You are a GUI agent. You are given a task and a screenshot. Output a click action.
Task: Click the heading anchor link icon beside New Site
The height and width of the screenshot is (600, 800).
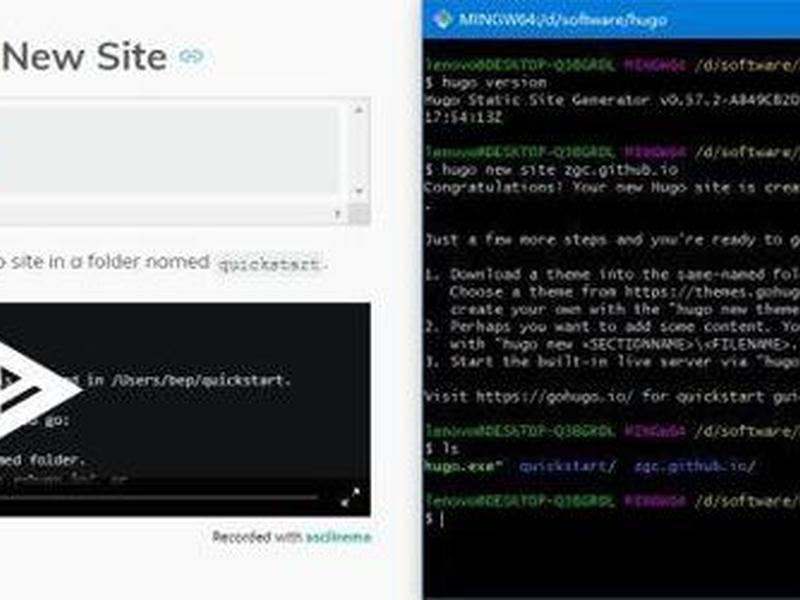[191, 56]
